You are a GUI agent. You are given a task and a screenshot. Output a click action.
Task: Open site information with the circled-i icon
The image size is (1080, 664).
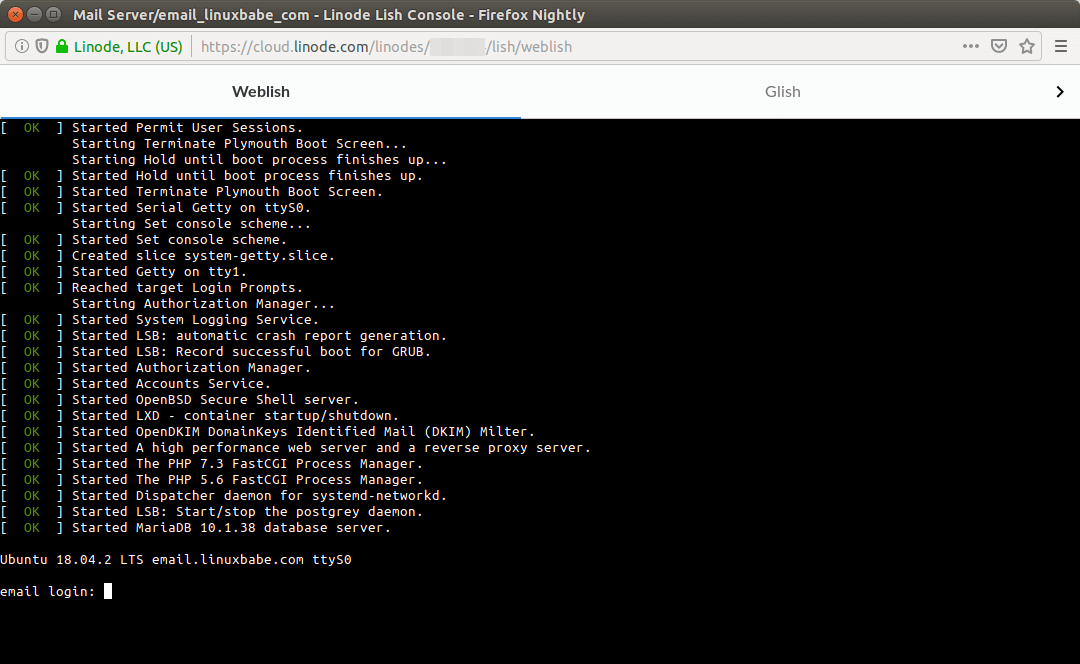[20, 46]
